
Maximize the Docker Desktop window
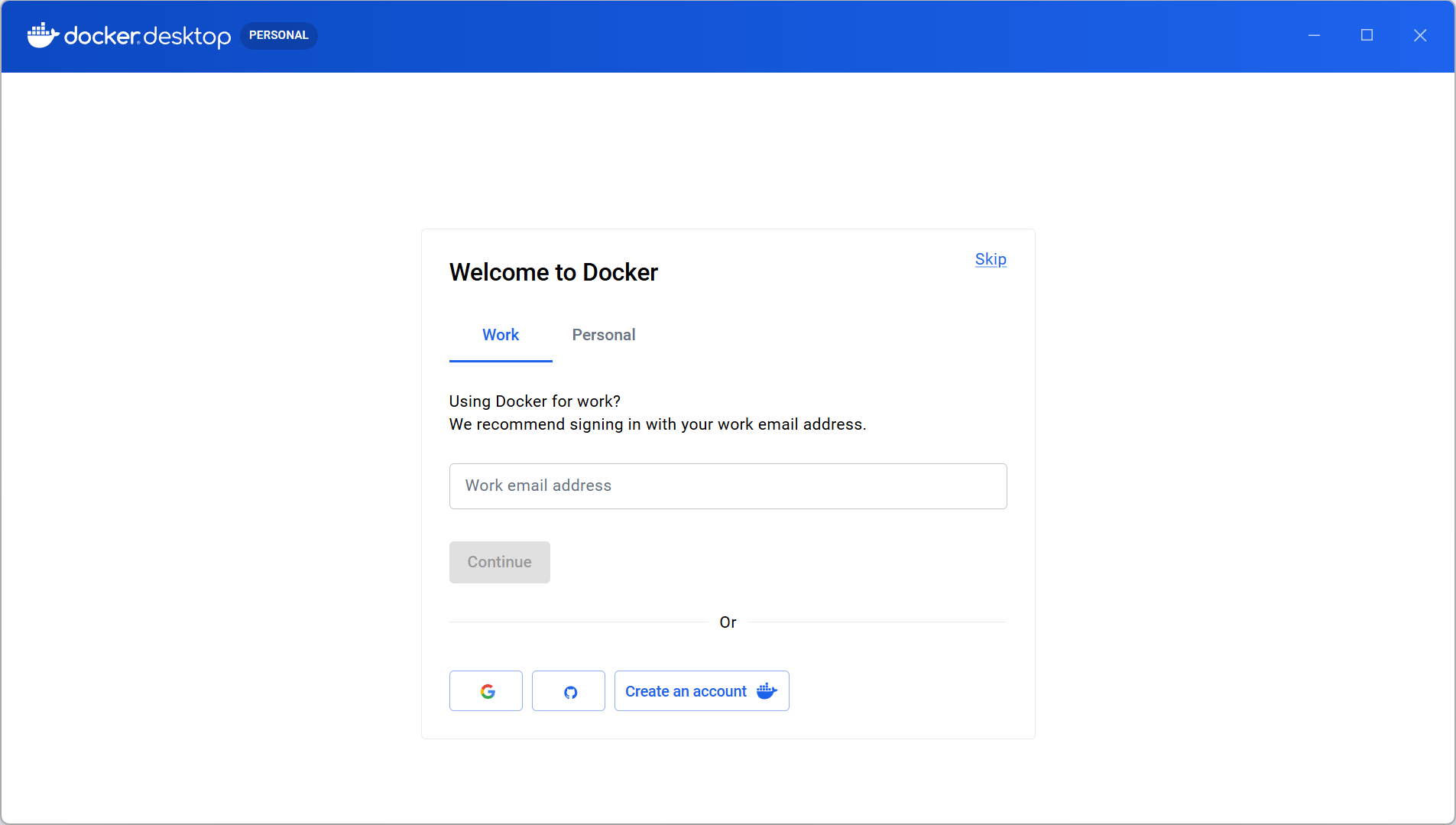tap(1367, 35)
